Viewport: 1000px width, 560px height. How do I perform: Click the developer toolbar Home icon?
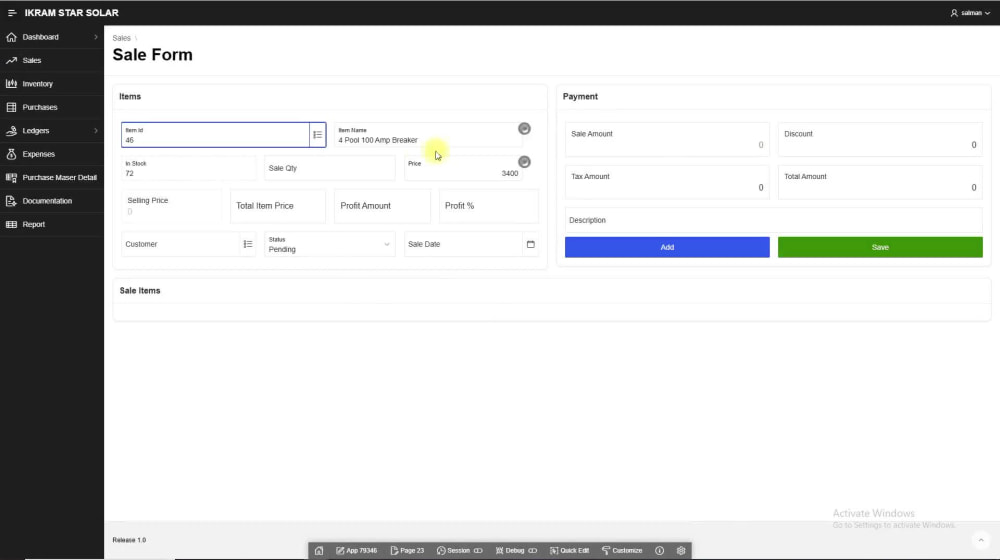coord(319,550)
